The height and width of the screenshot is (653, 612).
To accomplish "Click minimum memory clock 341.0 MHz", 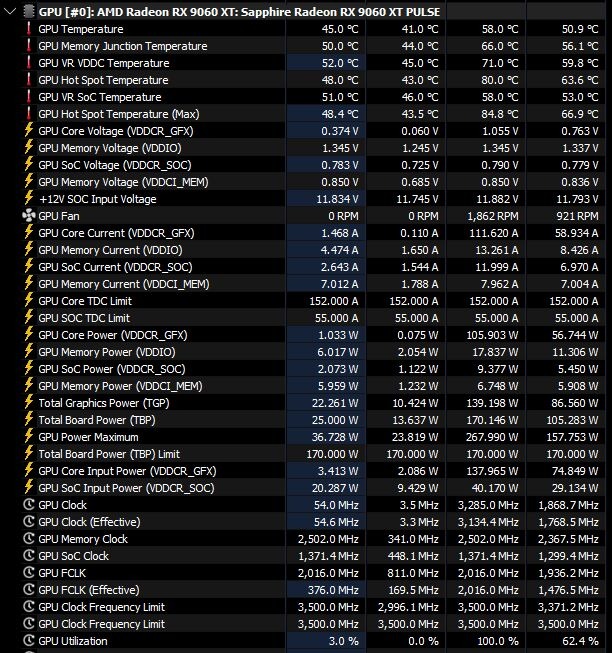I will coord(413,539).
